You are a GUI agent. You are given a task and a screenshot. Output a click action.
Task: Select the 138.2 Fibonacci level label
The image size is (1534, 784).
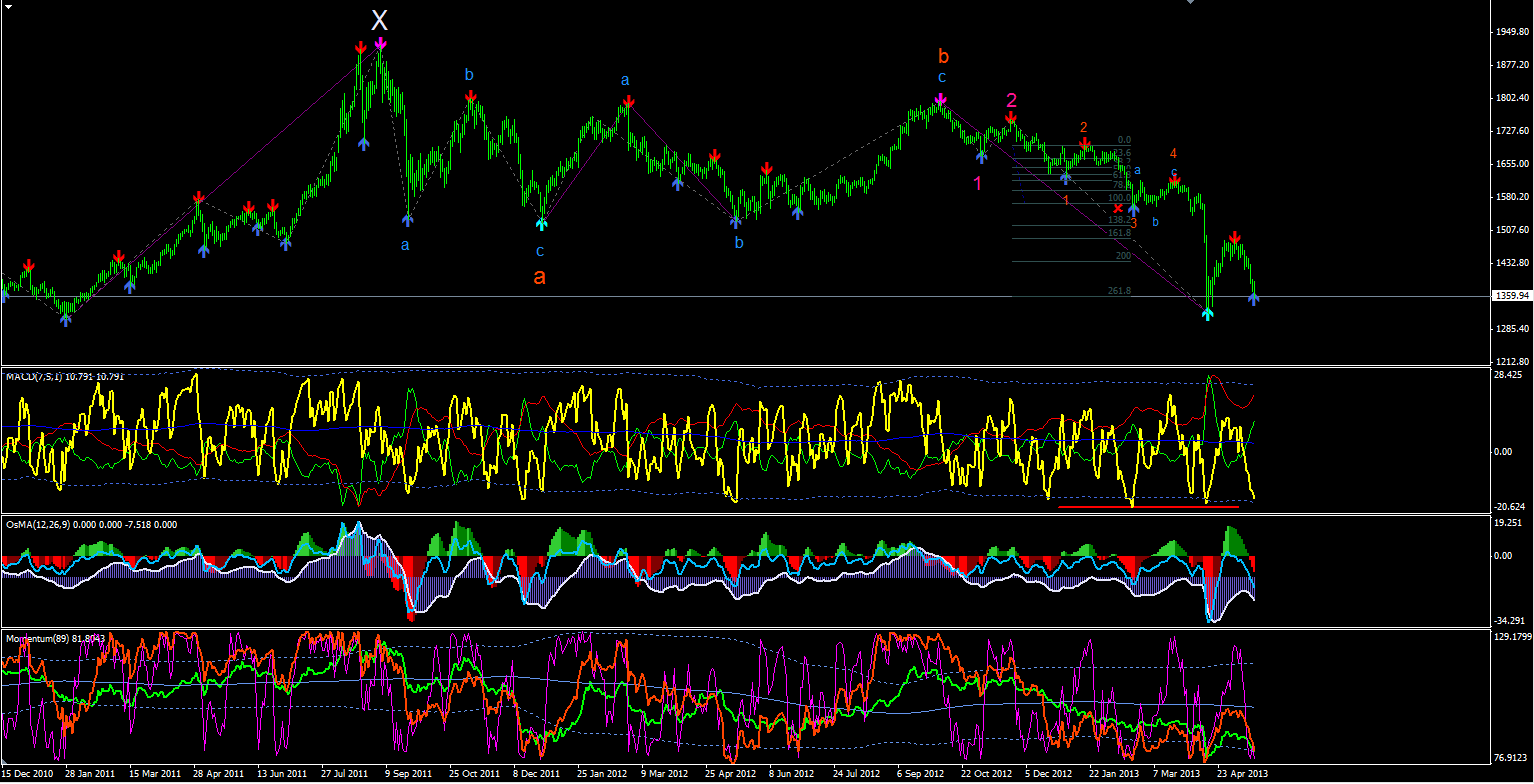point(1118,220)
